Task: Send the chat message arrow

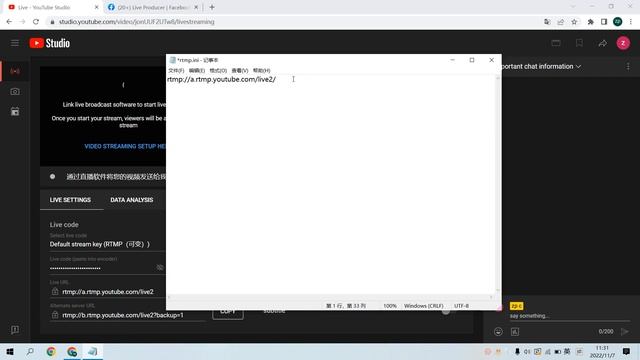Action: point(624,331)
